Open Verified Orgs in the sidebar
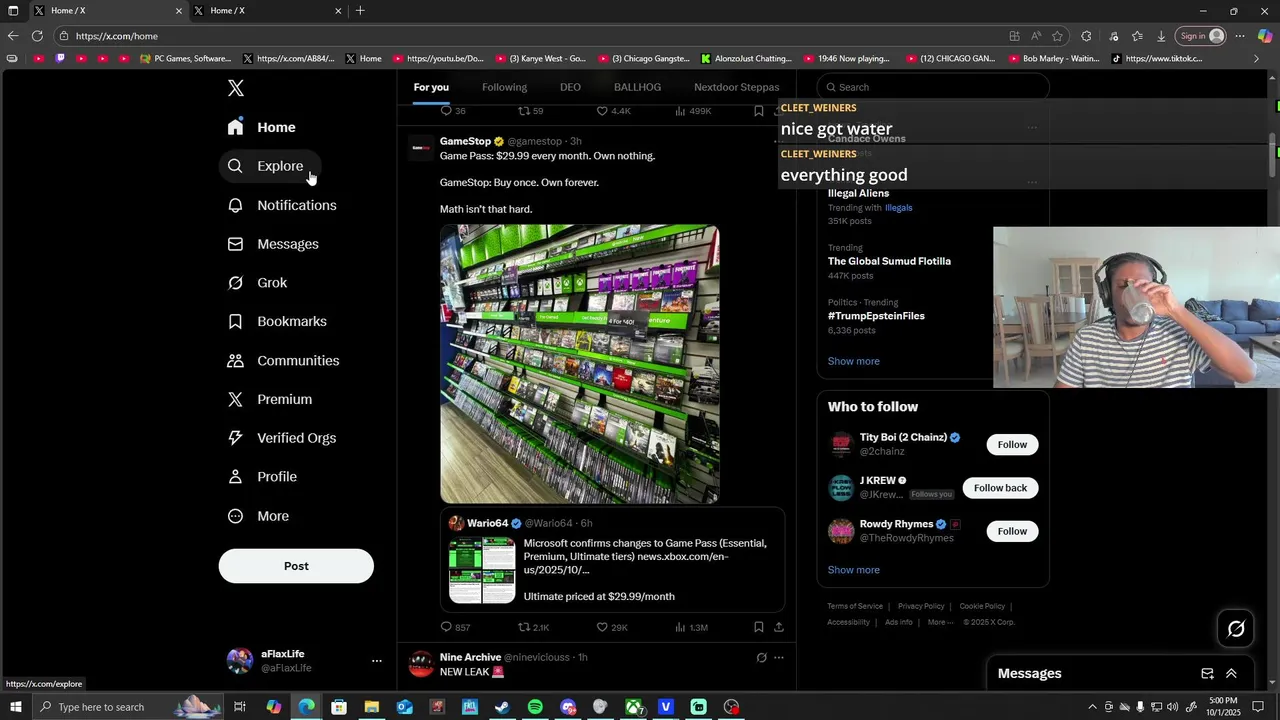Image resolution: width=1280 pixels, height=720 pixels. [283, 438]
